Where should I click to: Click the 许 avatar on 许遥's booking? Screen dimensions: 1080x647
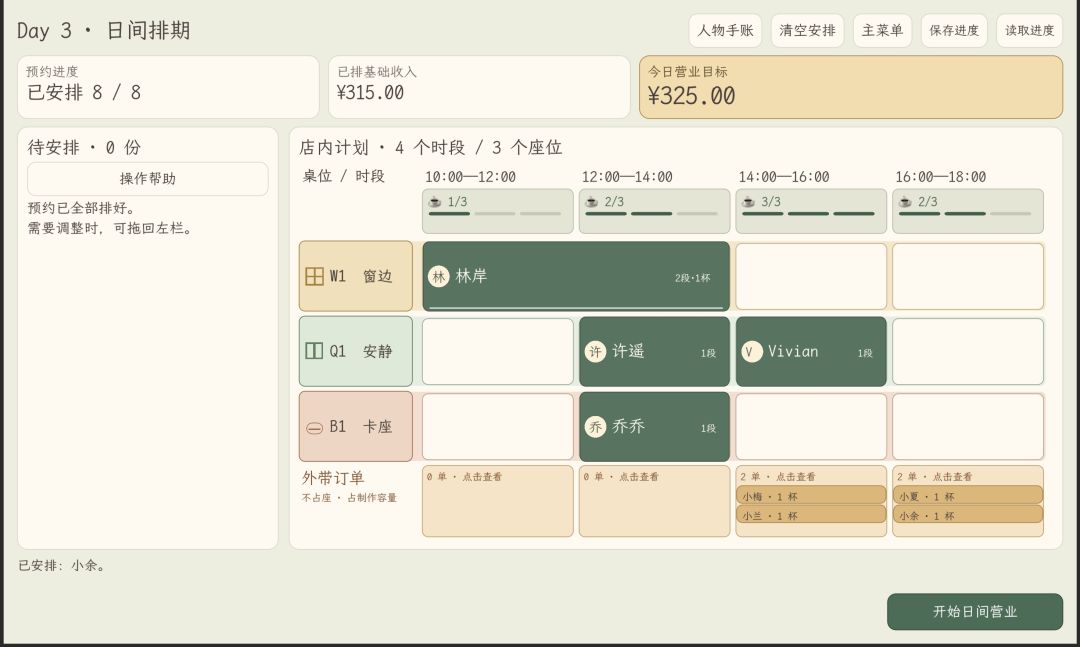pos(595,352)
